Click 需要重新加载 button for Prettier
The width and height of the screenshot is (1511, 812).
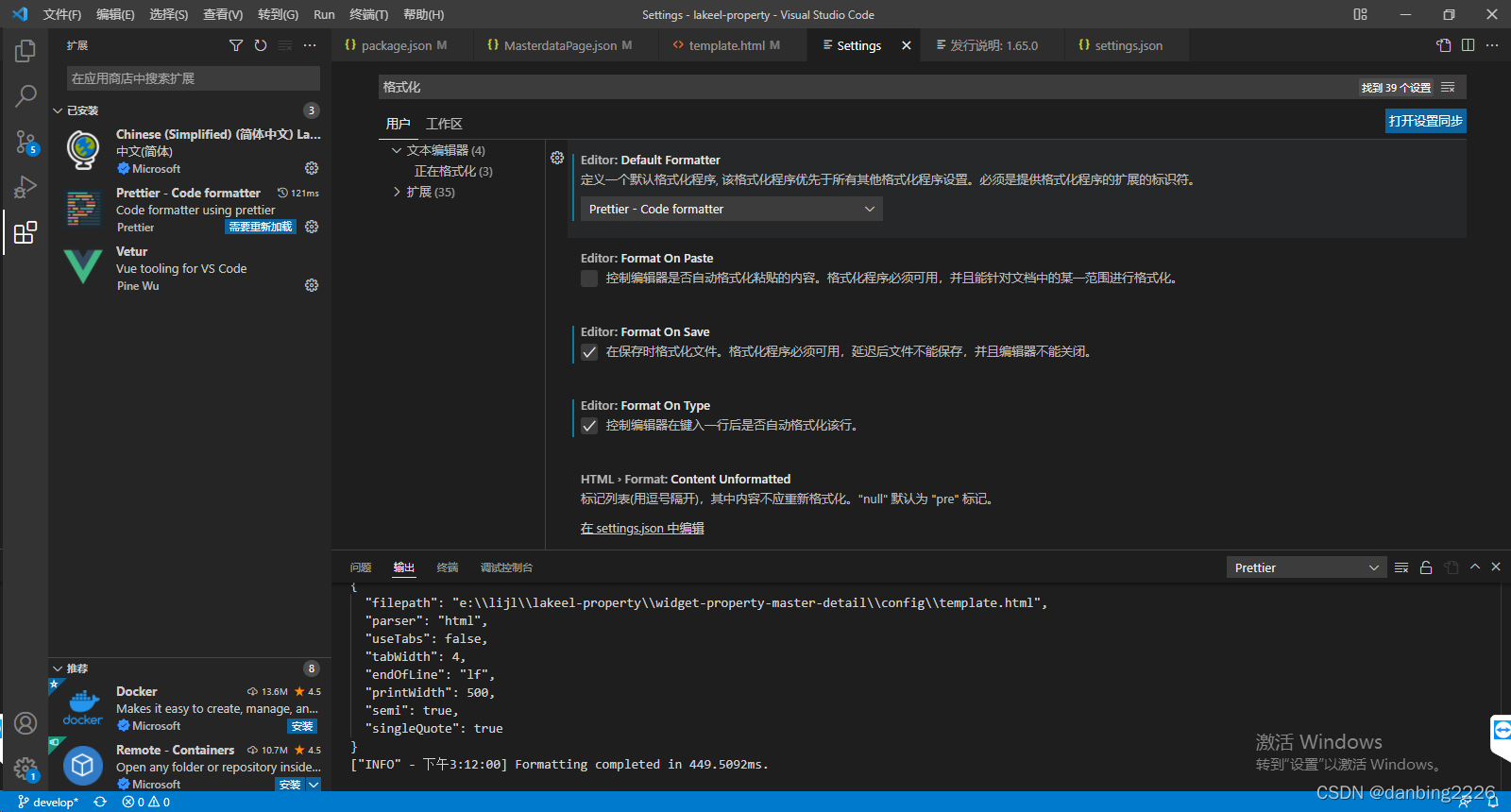[x=261, y=227]
